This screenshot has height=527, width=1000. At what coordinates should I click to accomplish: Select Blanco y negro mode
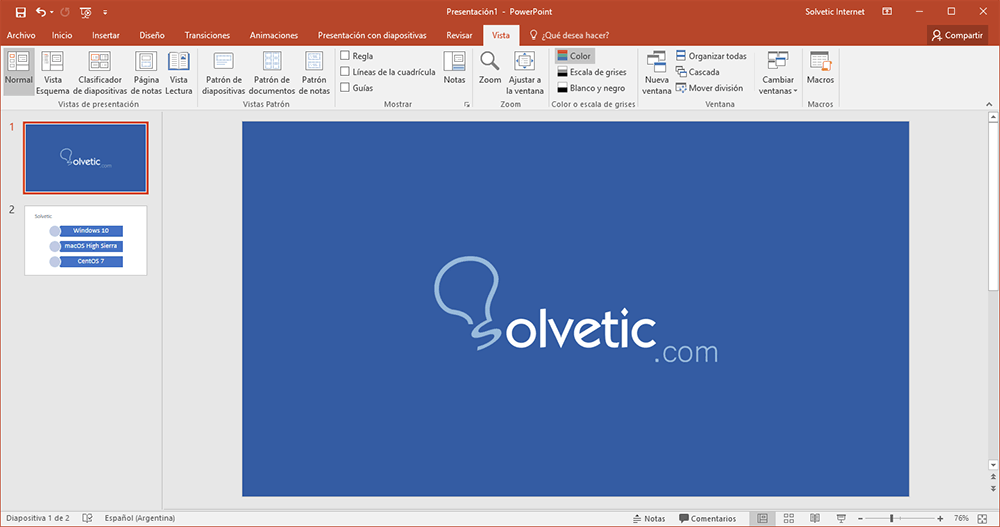pos(591,88)
